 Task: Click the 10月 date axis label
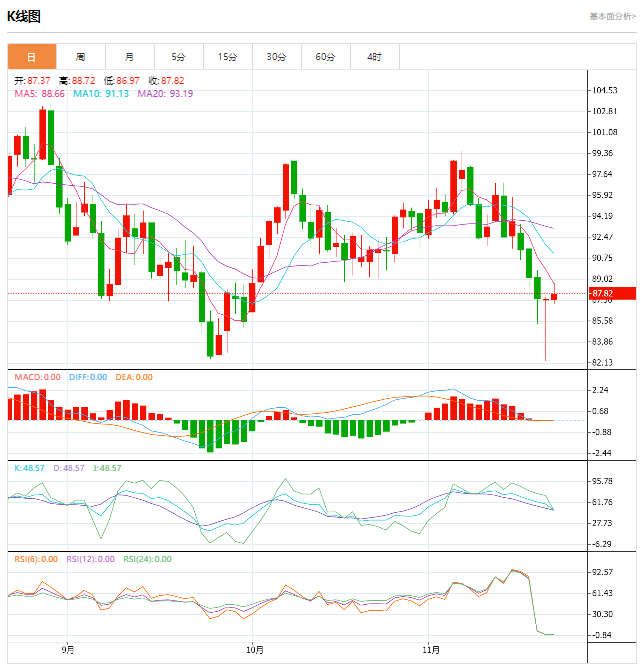tap(255, 650)
